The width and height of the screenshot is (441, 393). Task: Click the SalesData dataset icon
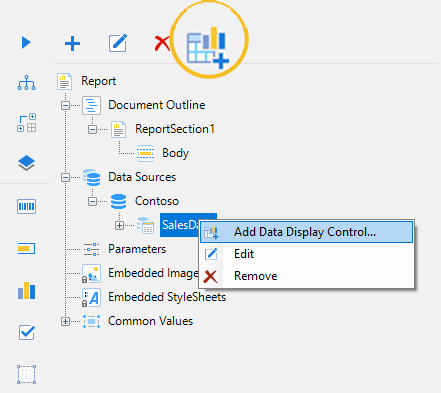[x=145, y=225]
